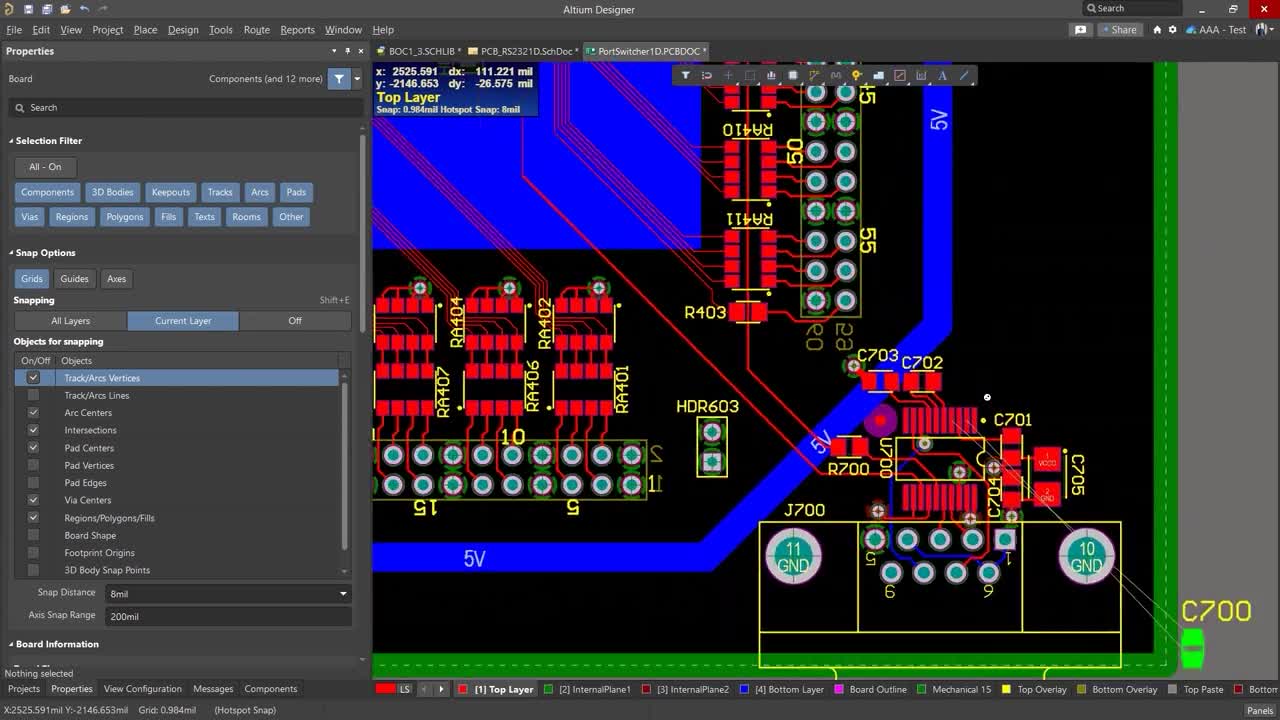The image size is (1280, 720).
Task: Toggle the Vias selection filter button
Action: coord(30,217)
